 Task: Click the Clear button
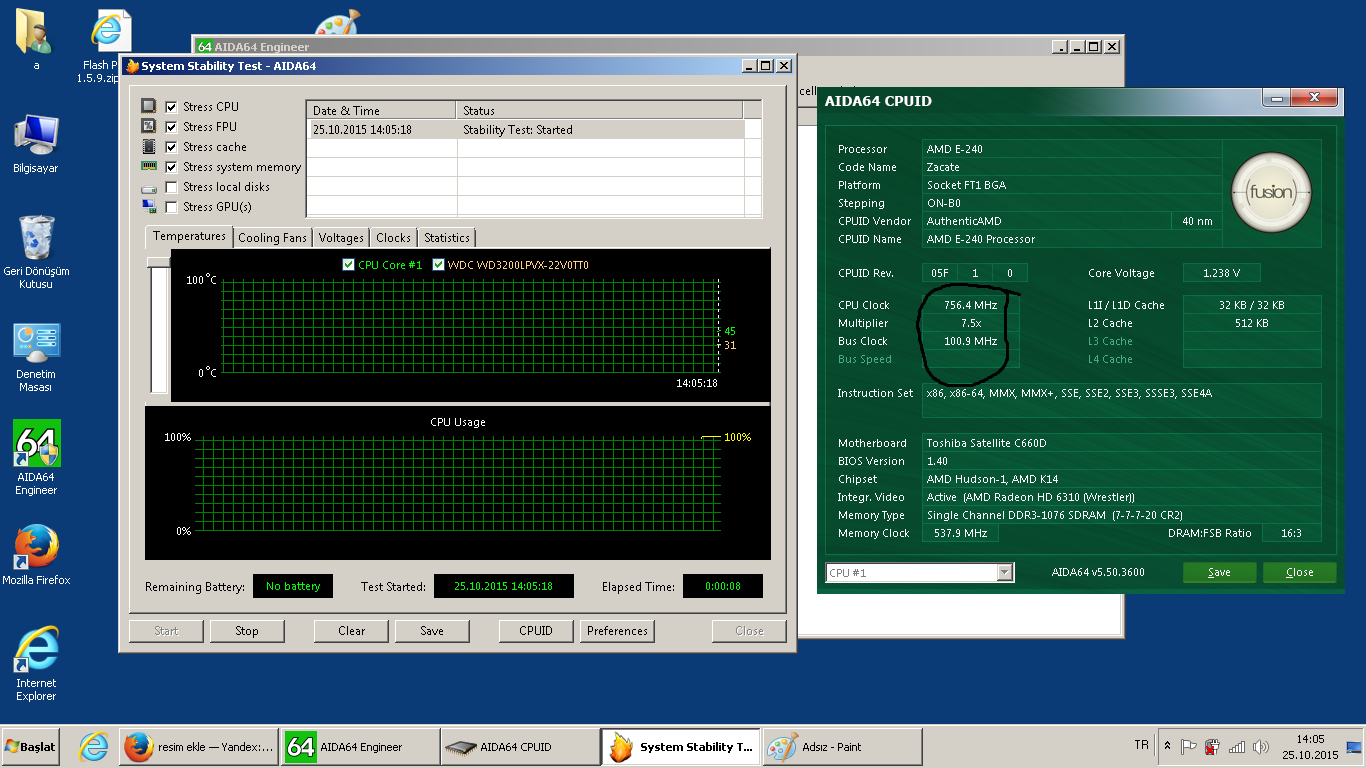tap(351, 631)
